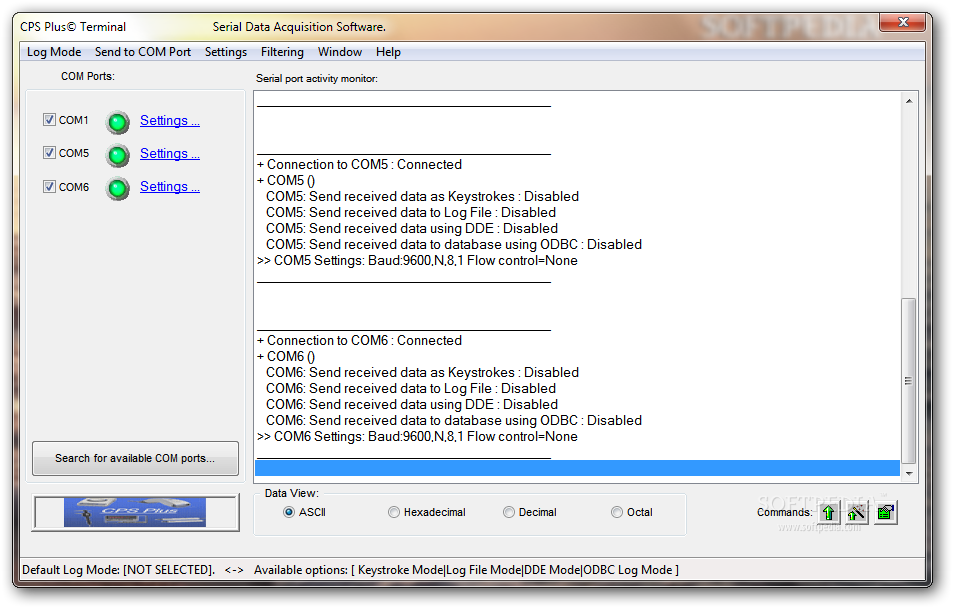Image resolution: width=953 pixels, height=608 pixels.
Task: Click 'COM6: Send received data to database using ODBC' line
Action: click(x=453, y=421)
